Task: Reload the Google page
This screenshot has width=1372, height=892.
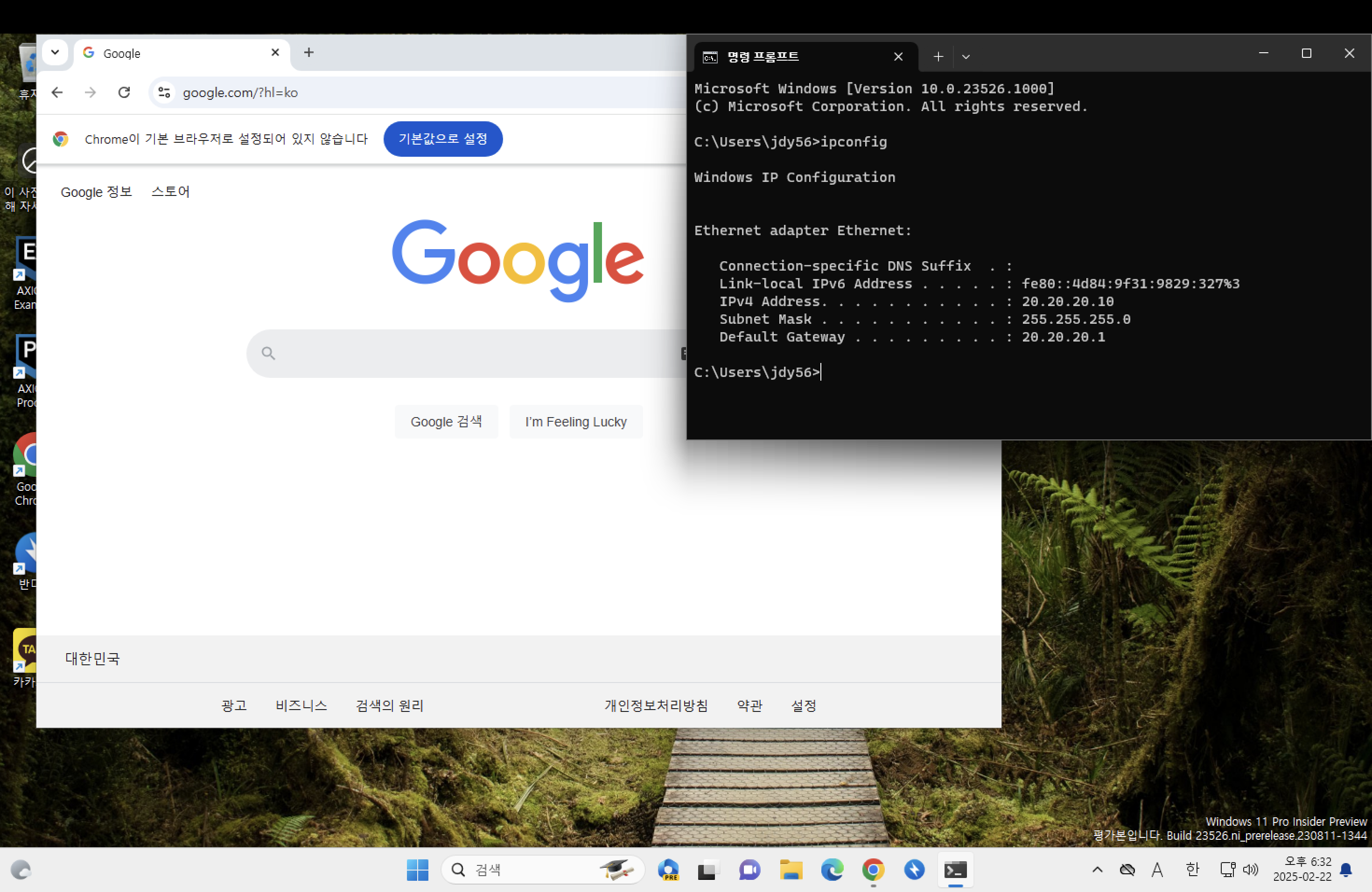Action: coord(124,92)
